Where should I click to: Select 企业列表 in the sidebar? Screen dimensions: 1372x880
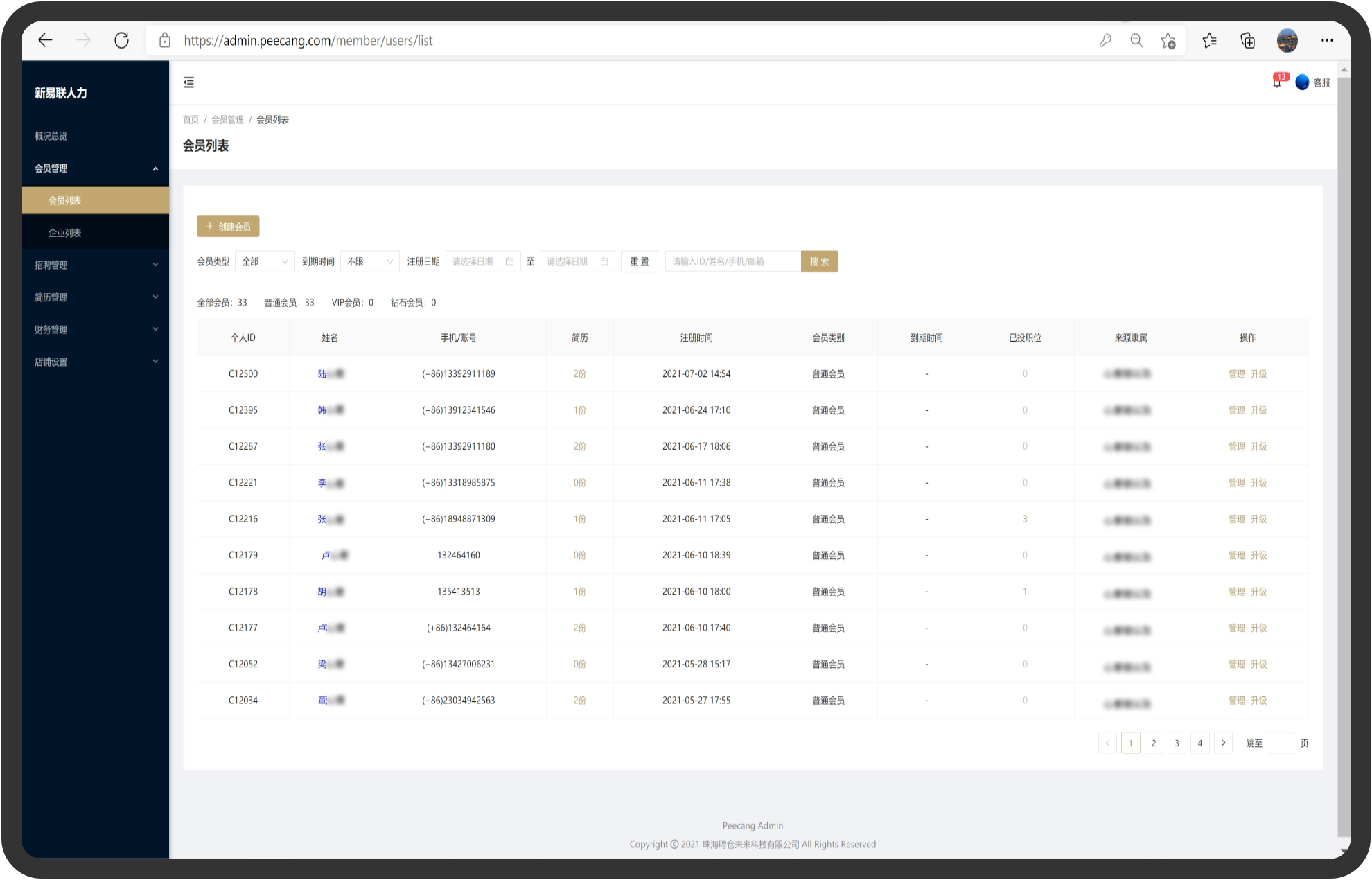(x=65, y=233)
